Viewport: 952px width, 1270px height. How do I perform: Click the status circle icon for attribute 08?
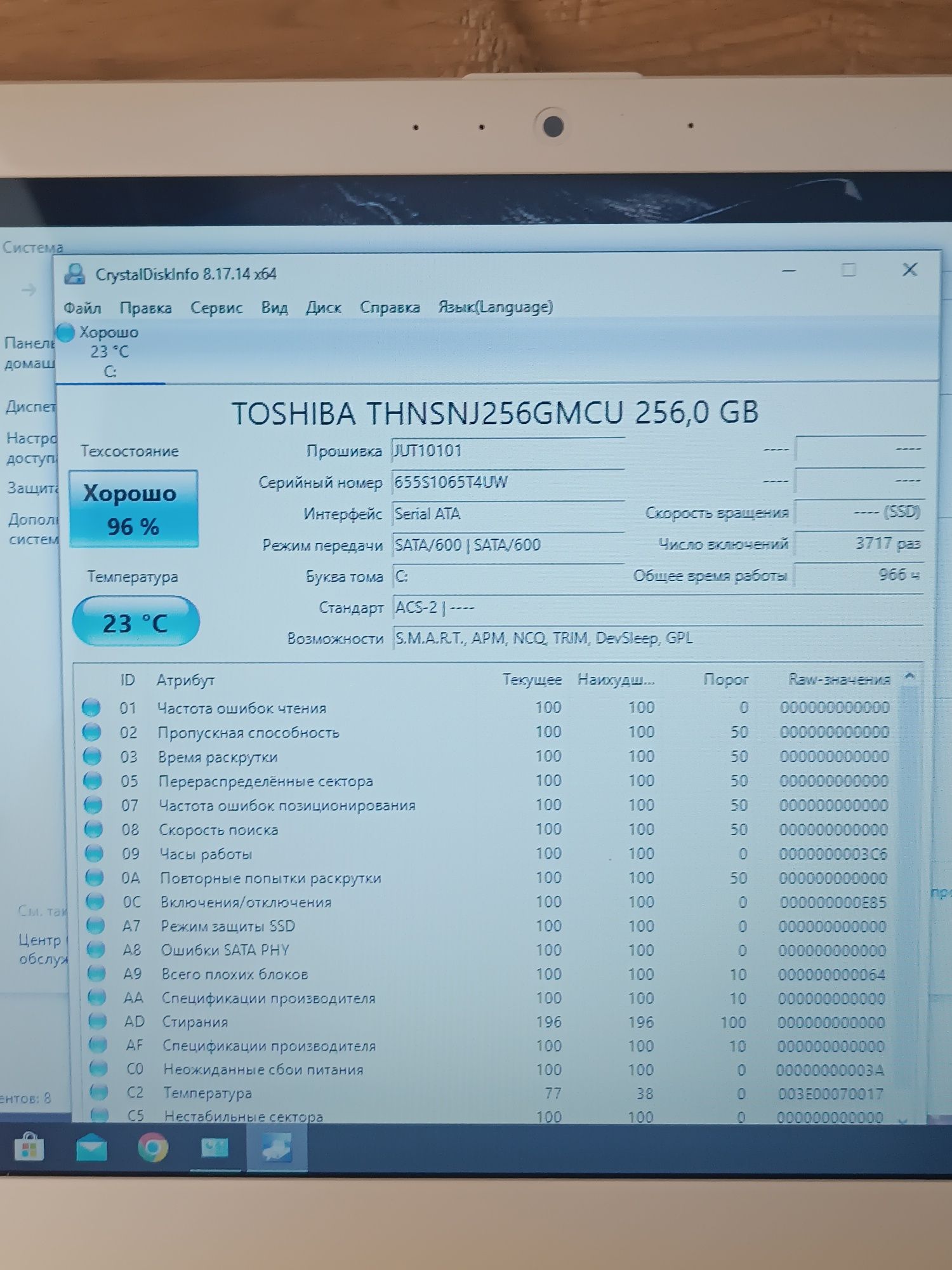tap(93, 829)
